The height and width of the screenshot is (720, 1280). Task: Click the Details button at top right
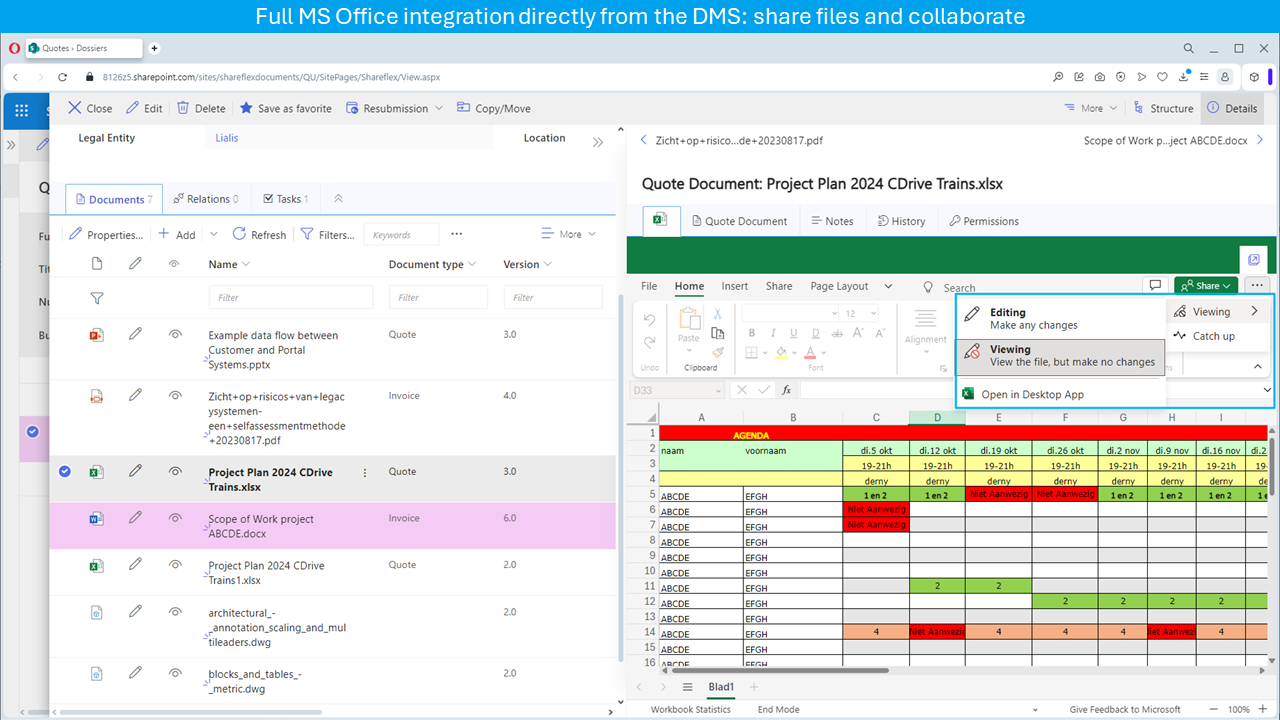(x=1231, y=108)
